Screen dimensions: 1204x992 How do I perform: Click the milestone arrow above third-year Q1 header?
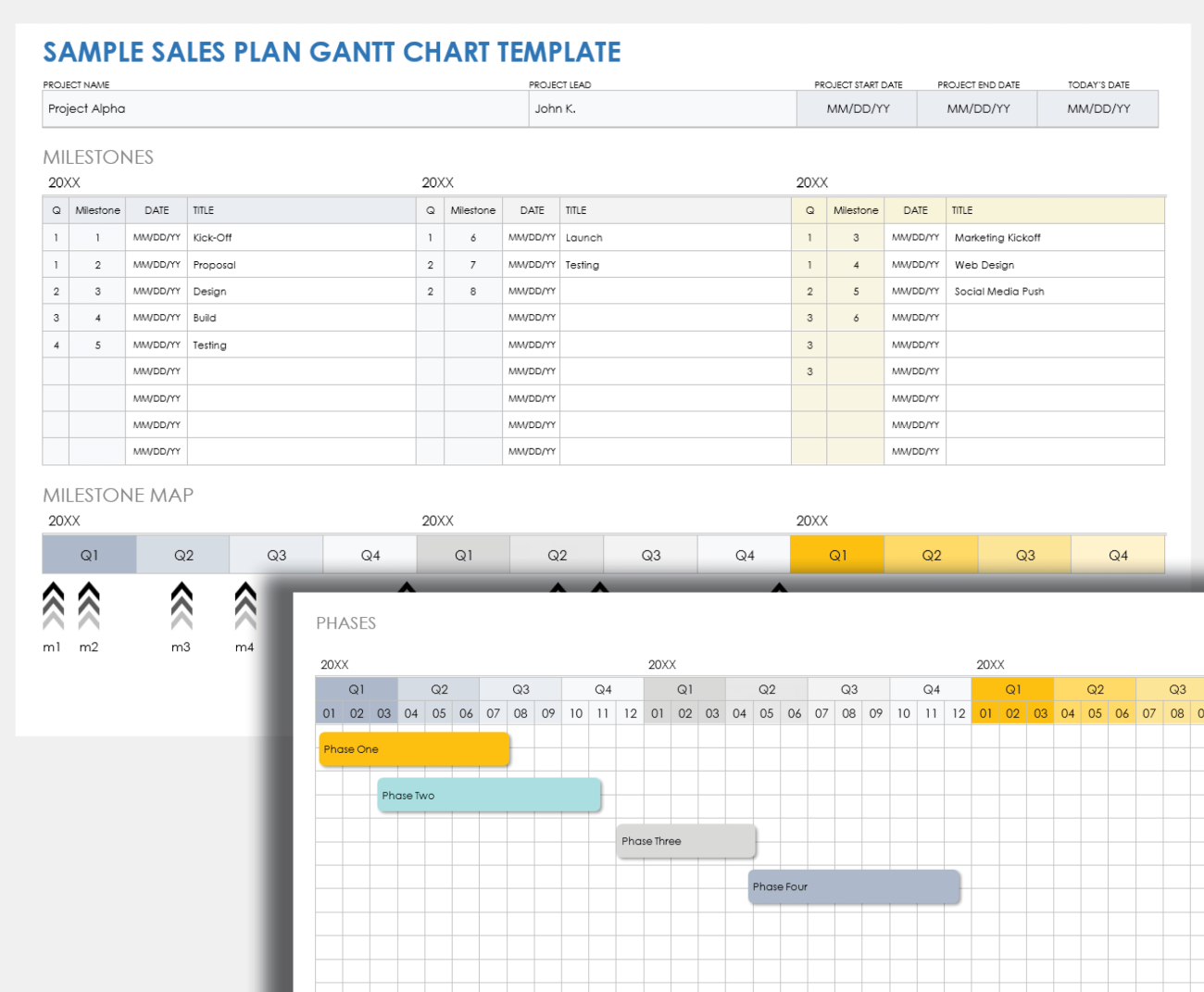(x=779, y=587)
